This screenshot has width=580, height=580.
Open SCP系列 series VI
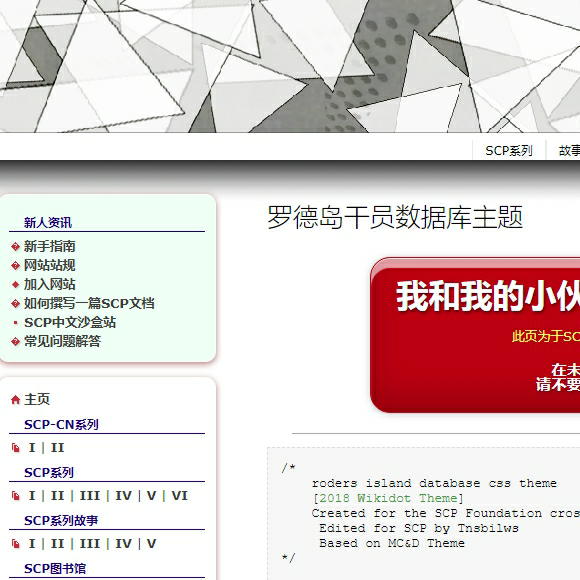pyautogui.click(x=179, y=496)
